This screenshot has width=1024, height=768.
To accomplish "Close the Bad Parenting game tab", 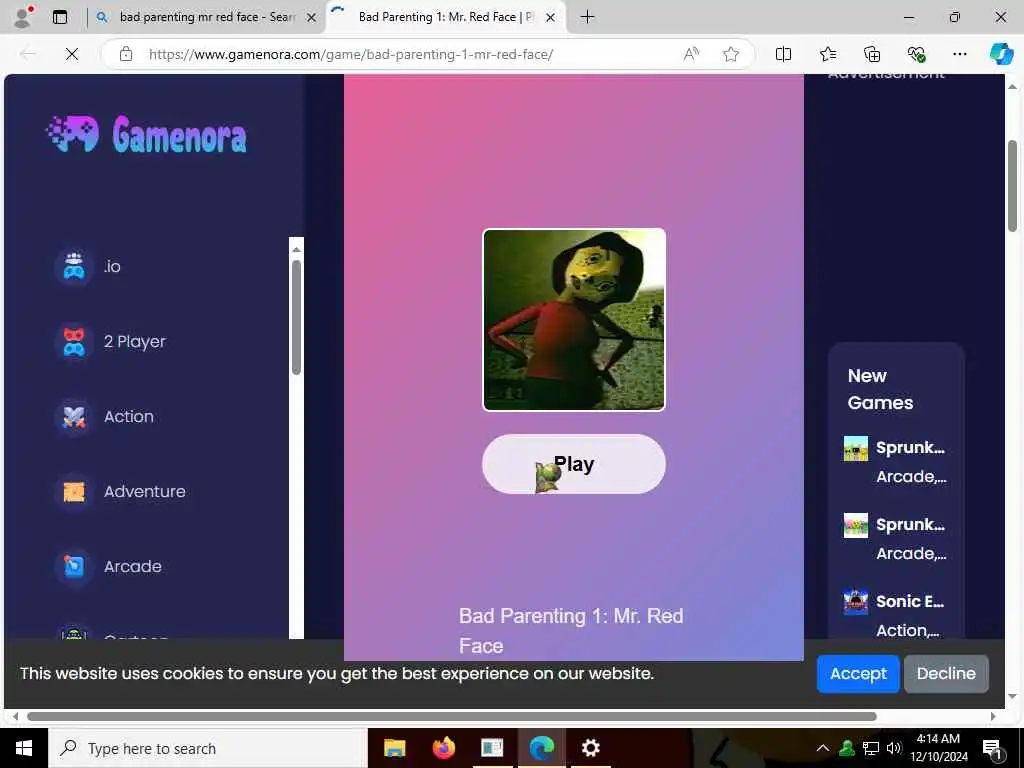I will [x=551, y=18].
